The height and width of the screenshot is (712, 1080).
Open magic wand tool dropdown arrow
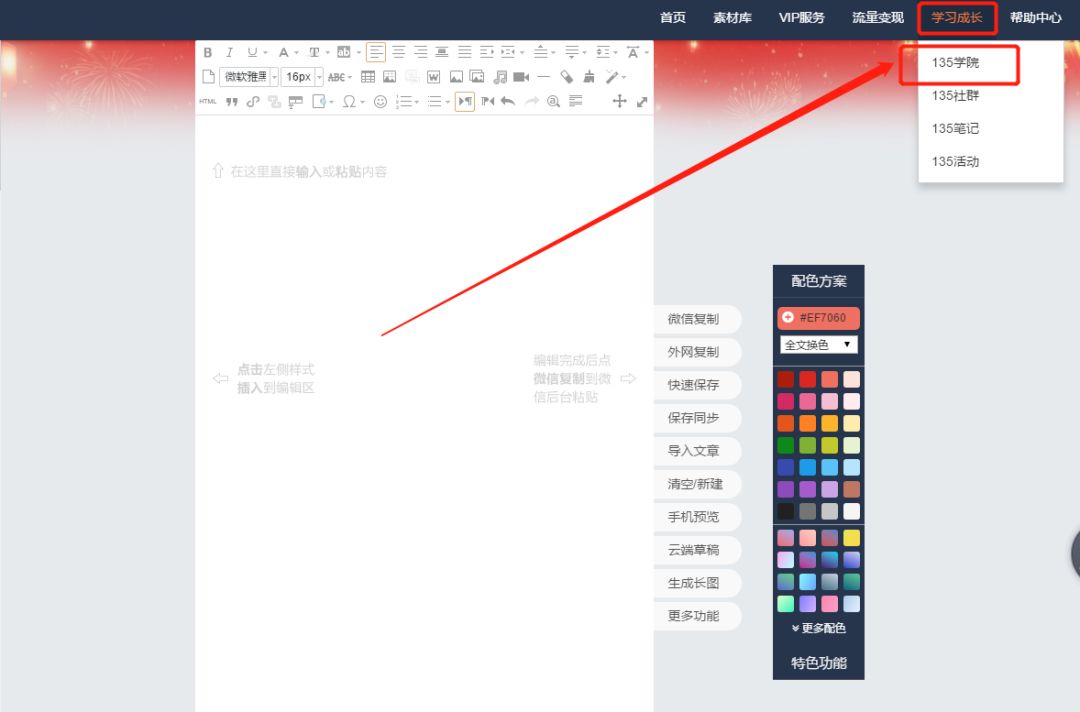pos(624,78)
